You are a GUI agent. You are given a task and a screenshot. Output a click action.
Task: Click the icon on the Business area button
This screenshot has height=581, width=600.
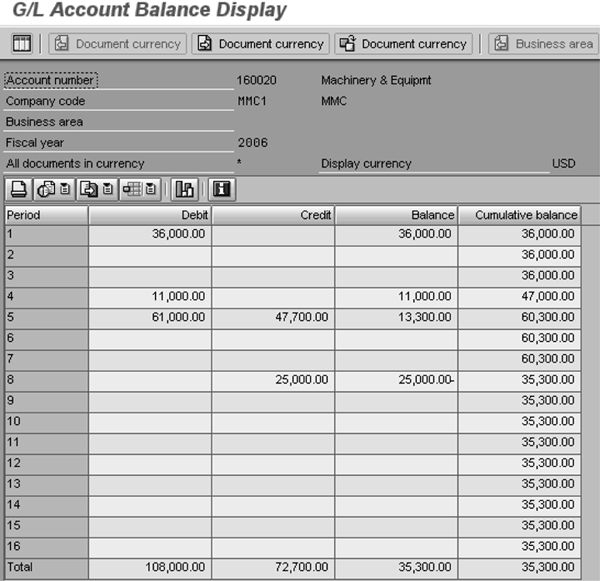coord(501,44)
